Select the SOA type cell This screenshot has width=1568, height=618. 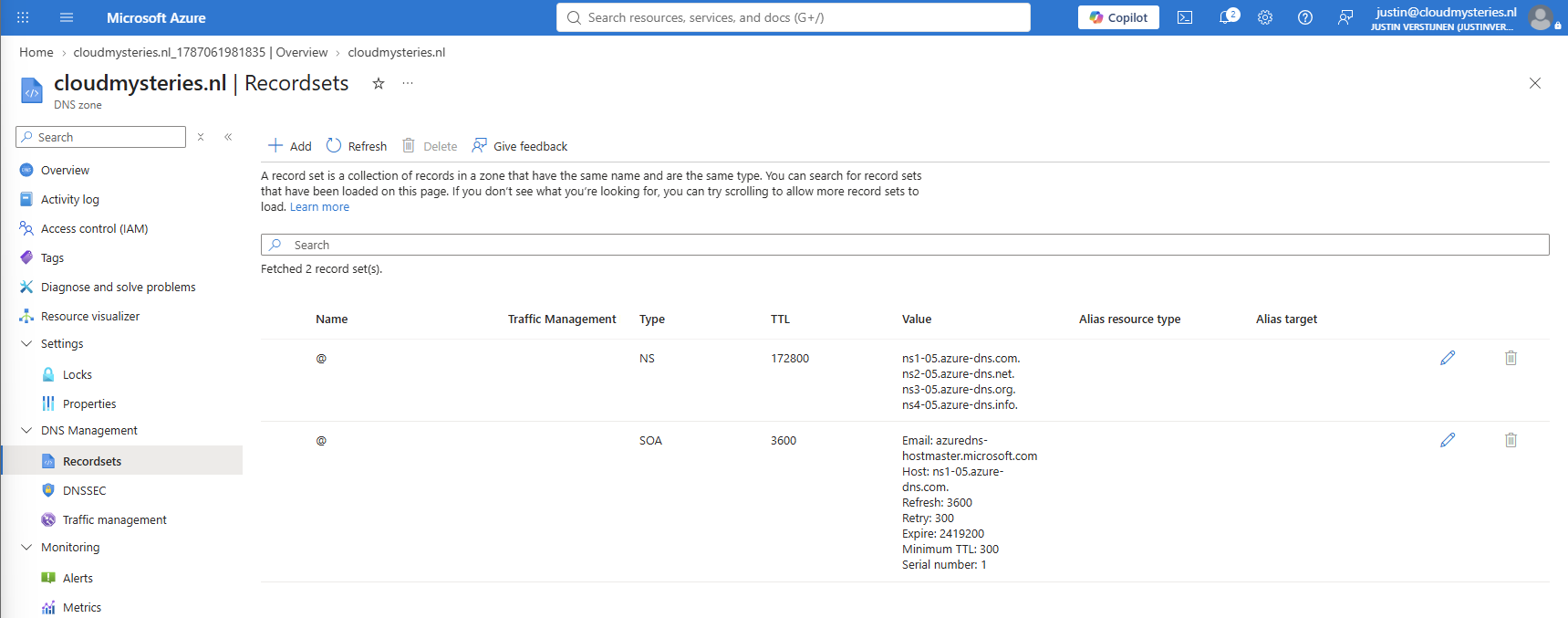tap(650, 441)
